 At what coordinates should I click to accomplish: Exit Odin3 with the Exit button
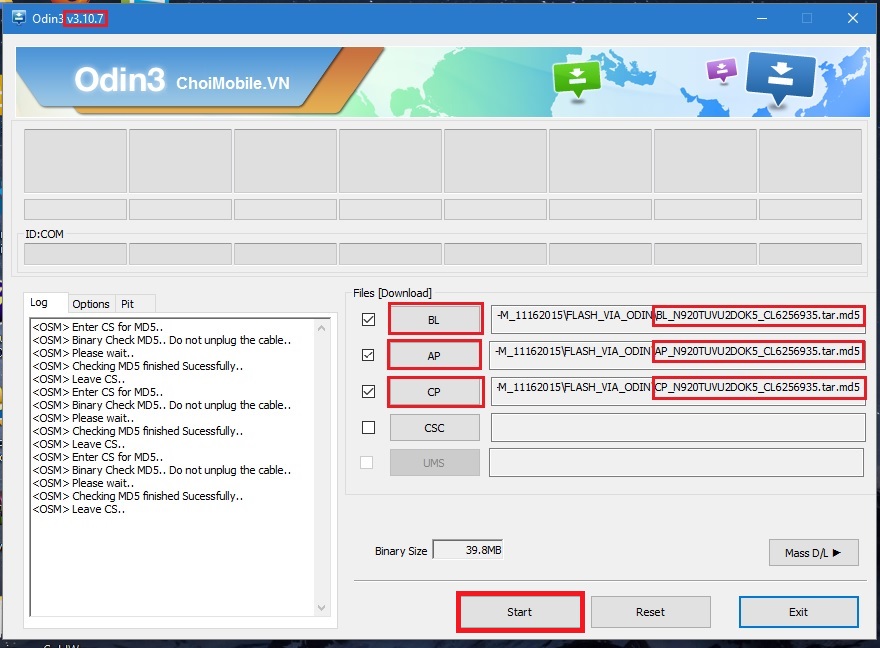point(799,612)
